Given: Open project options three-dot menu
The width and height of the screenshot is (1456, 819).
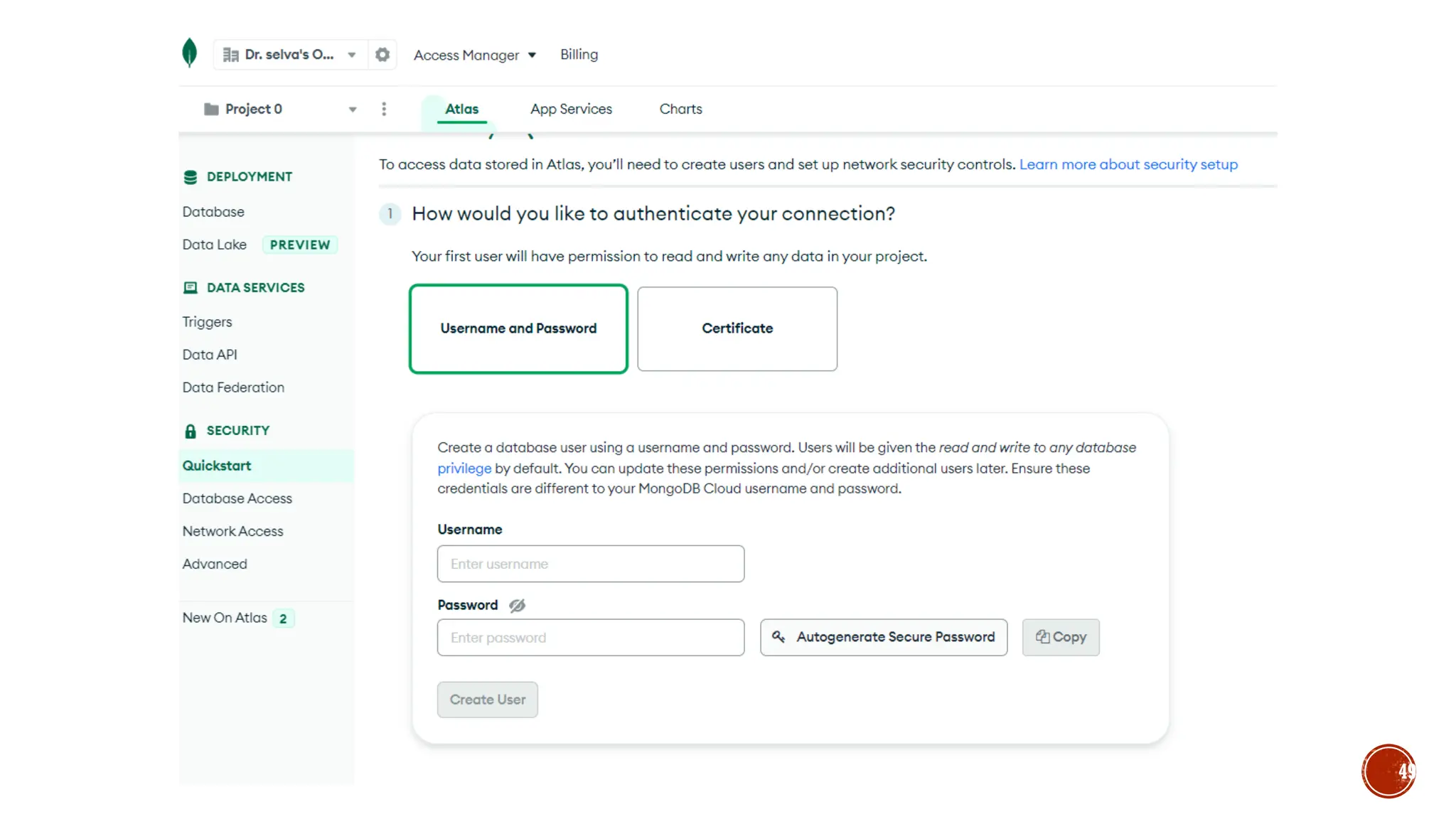Looking at the screenshot, I should [384, 109].
